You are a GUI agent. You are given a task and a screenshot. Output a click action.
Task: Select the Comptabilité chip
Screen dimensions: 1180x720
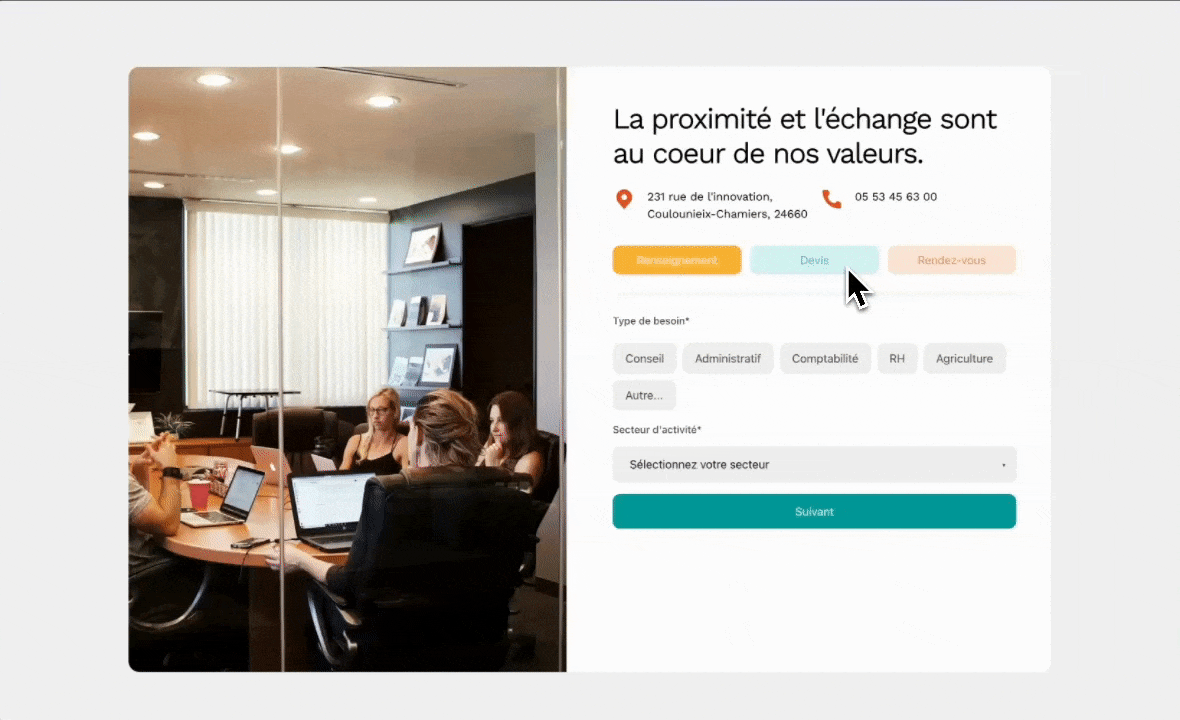[825, 359]
